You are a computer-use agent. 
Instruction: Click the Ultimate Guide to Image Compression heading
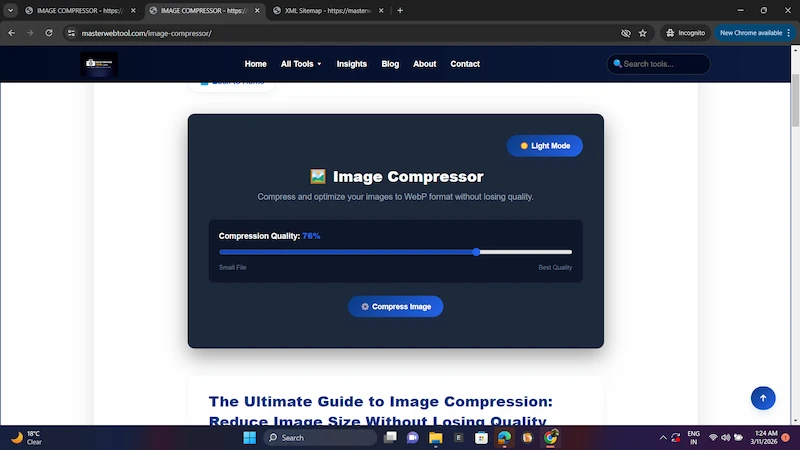381,411
